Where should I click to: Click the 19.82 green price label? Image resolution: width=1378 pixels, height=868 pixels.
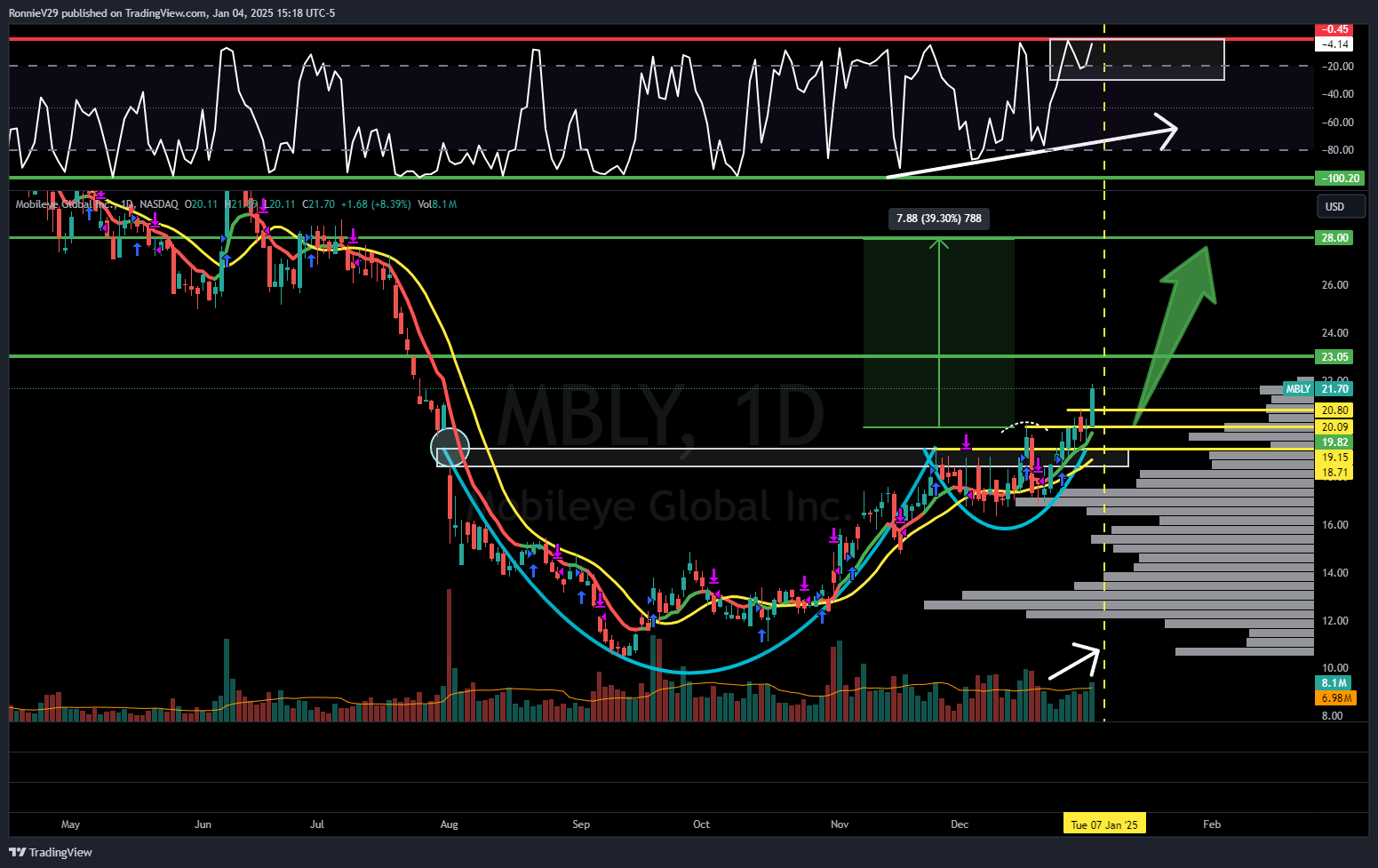coord(1334,442)
